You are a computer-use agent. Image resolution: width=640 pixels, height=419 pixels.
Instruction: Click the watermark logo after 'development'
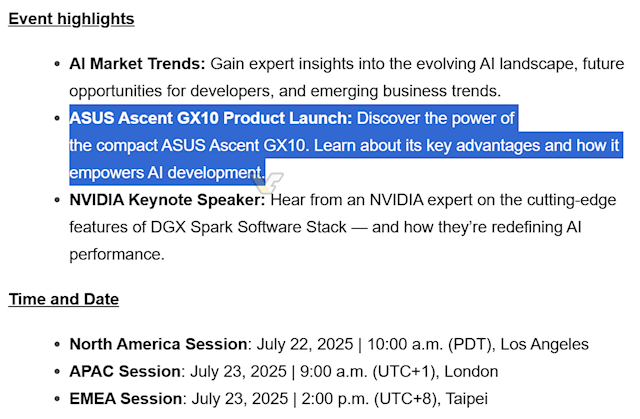click(x=268, y=182)
